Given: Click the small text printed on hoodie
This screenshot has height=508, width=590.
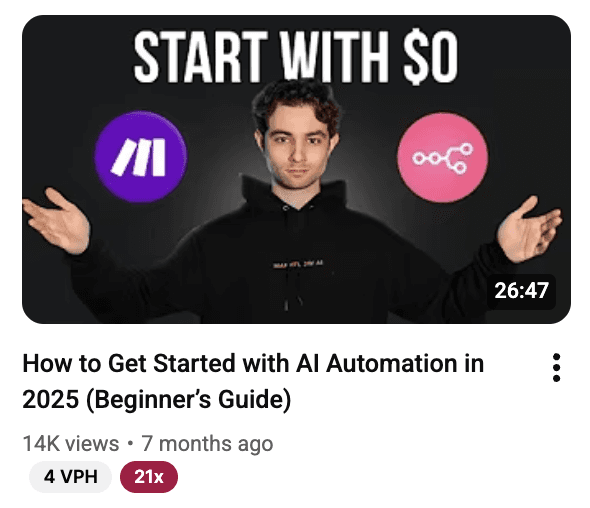Looking at the screenshot, I should coord(298,265).
